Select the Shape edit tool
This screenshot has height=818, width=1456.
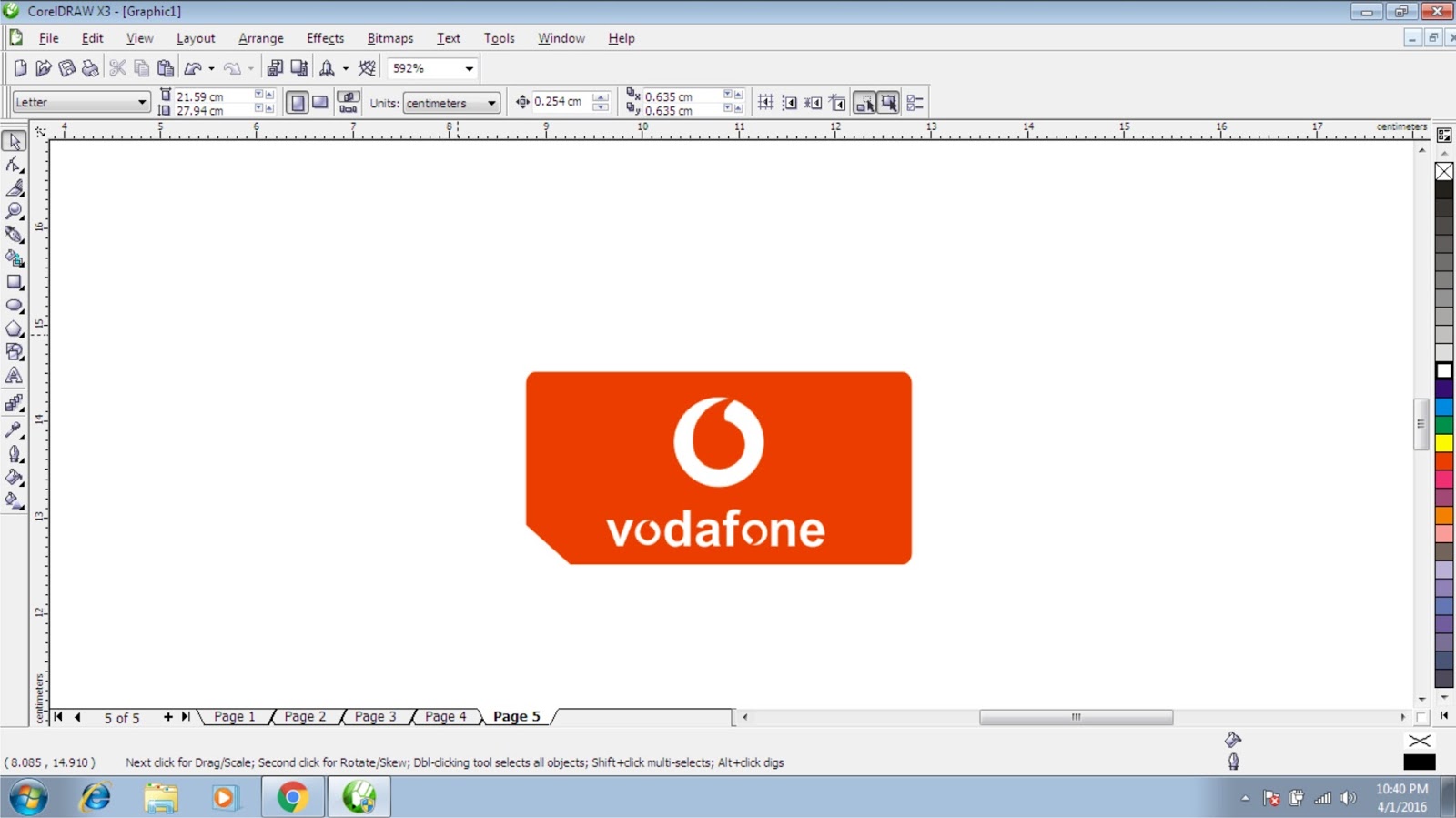15,165
